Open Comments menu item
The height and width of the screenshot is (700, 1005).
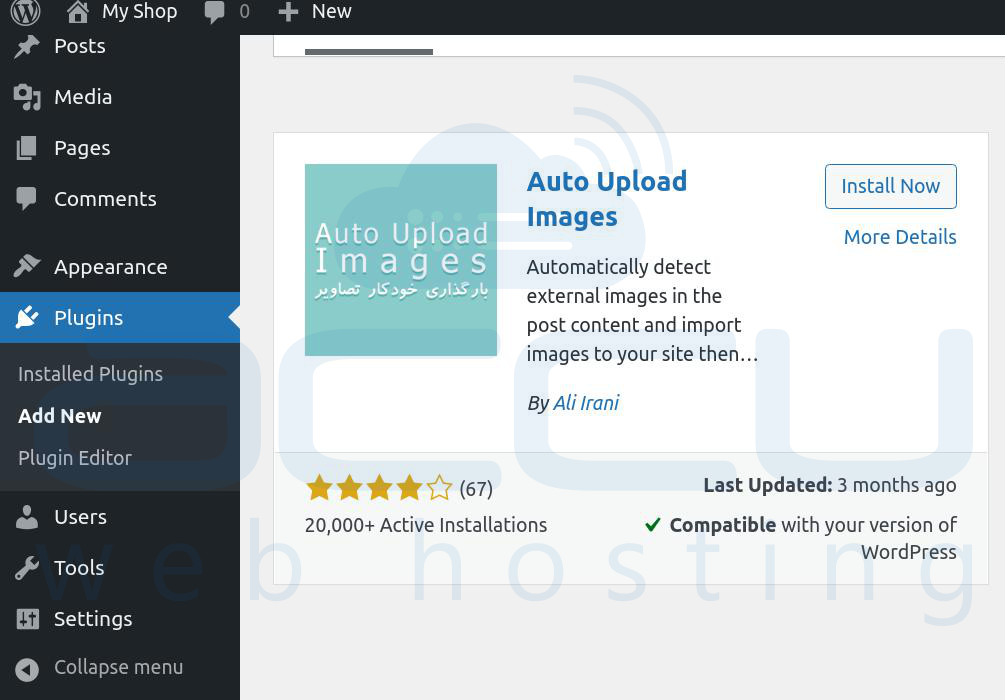click(x=105, y=199)
